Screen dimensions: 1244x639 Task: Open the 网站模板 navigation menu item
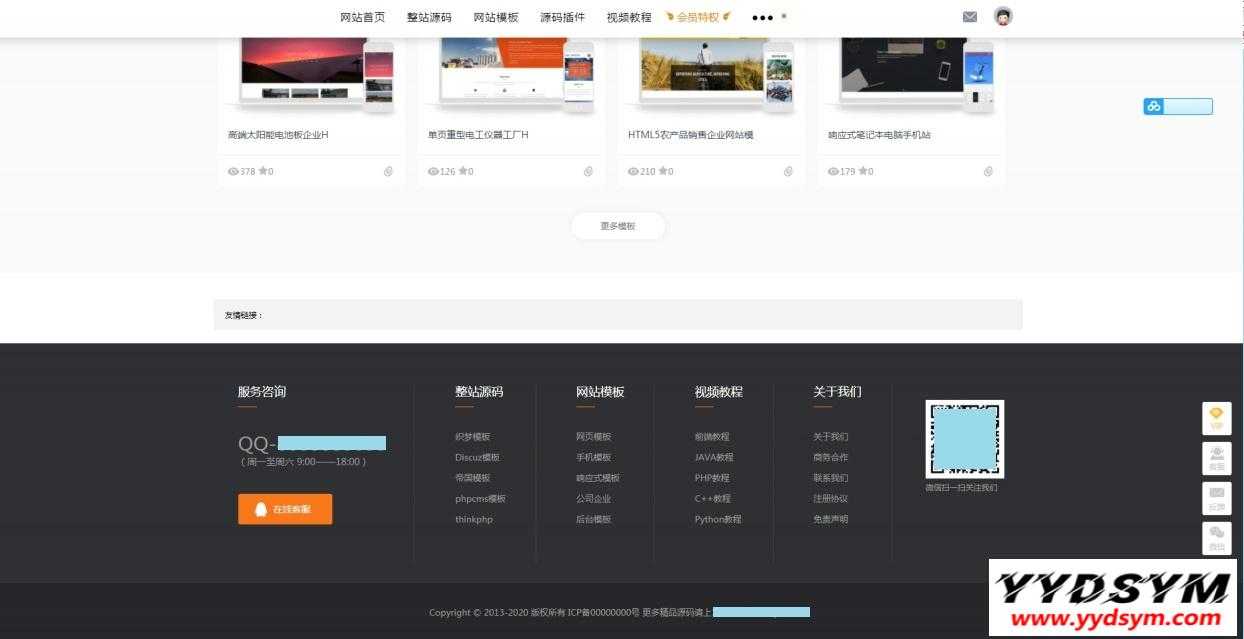496,18
